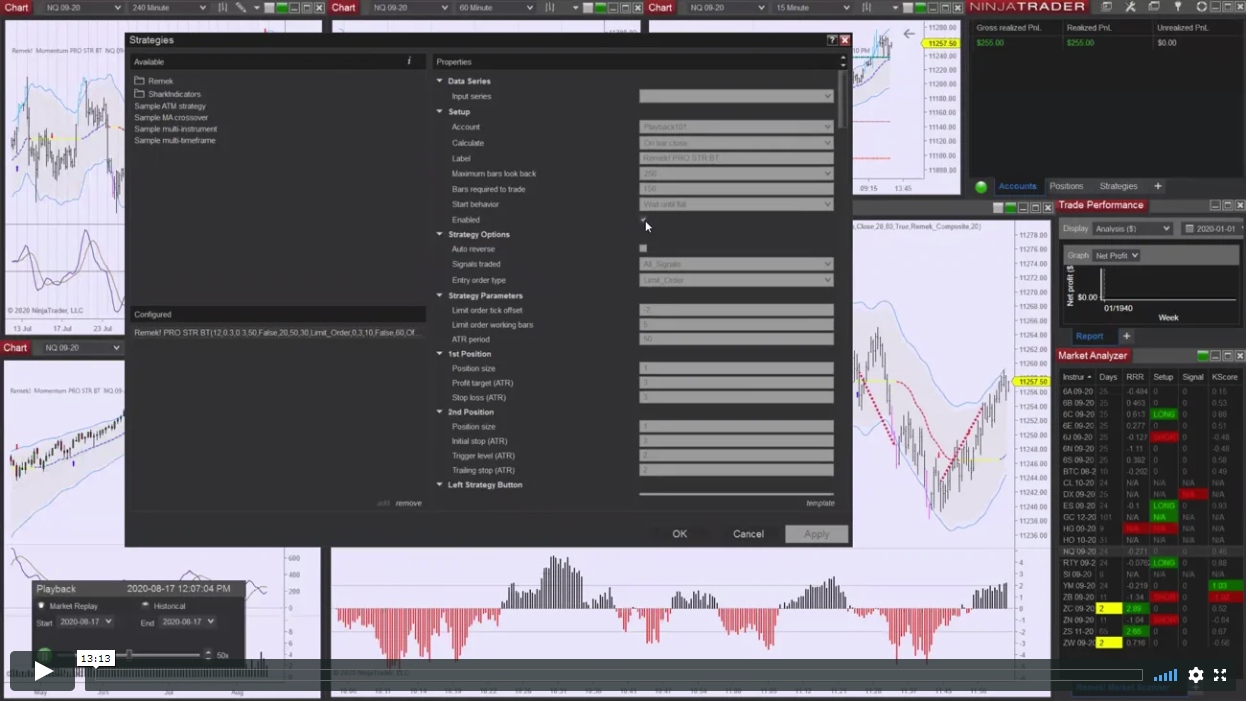Click Apply in the Strategies dialog

click(817, 534)
